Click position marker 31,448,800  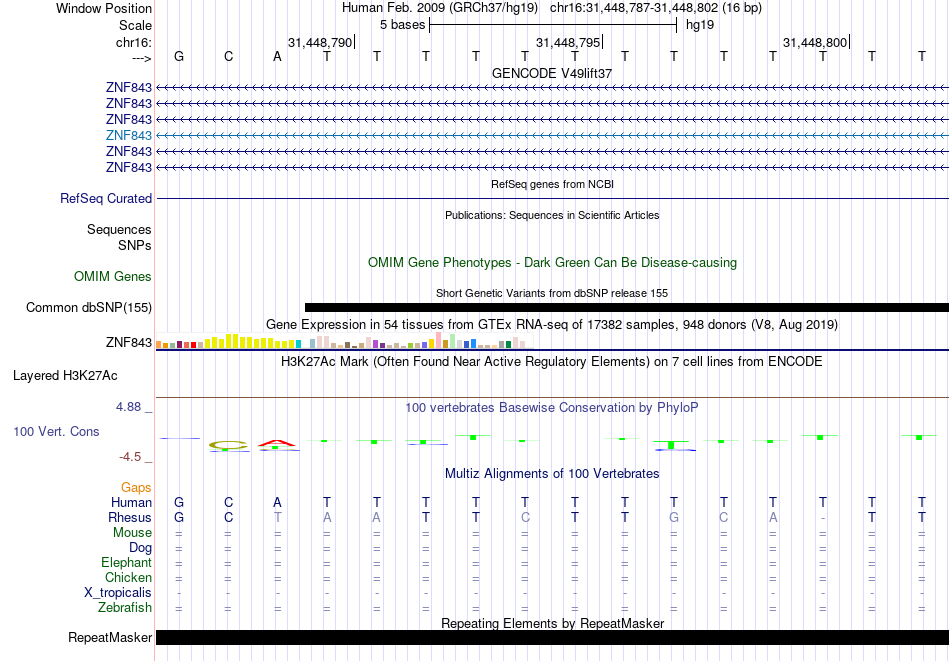point(815,42)
